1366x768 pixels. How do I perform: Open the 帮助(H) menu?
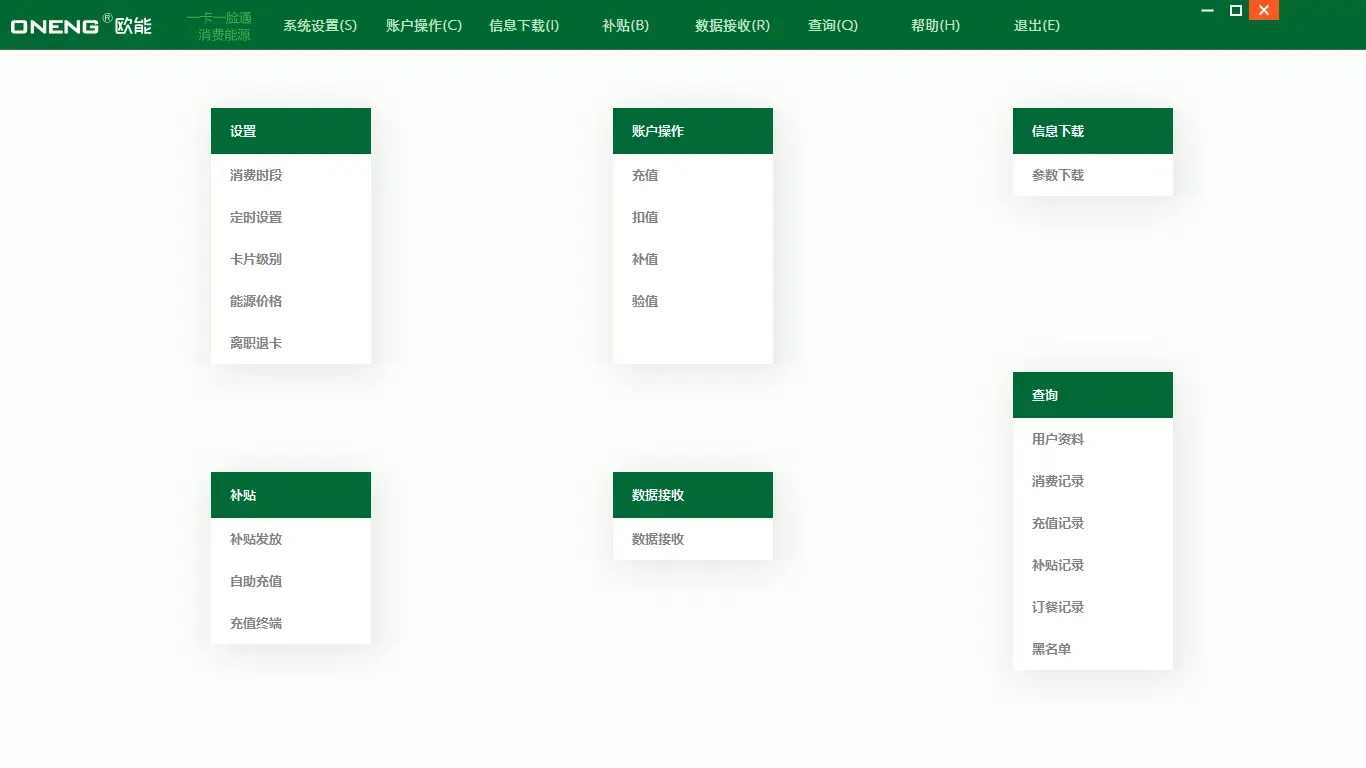point(933,26)
